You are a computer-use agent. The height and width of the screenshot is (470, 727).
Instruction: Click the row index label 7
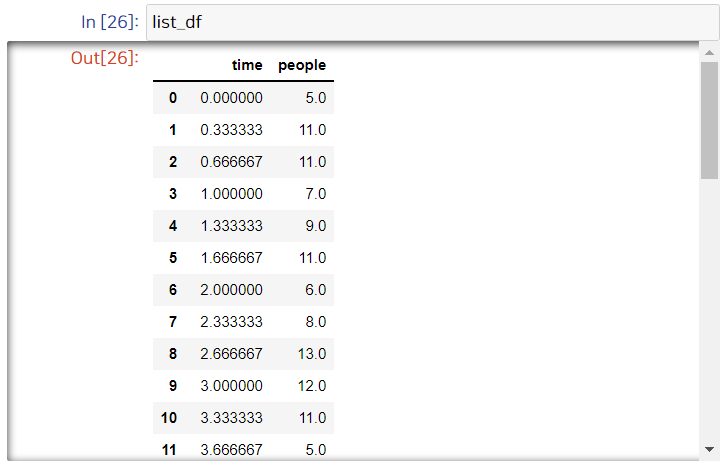[x=173, y=322]
